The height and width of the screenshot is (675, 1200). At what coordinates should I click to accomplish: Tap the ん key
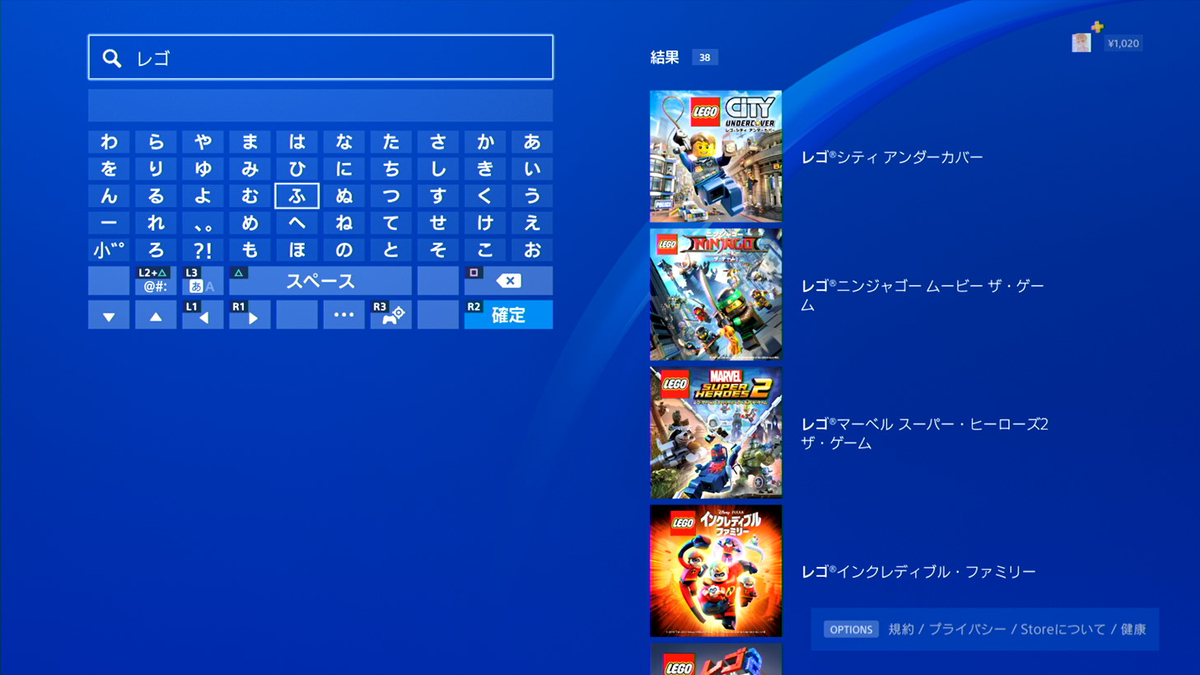[x=109, y=196]
